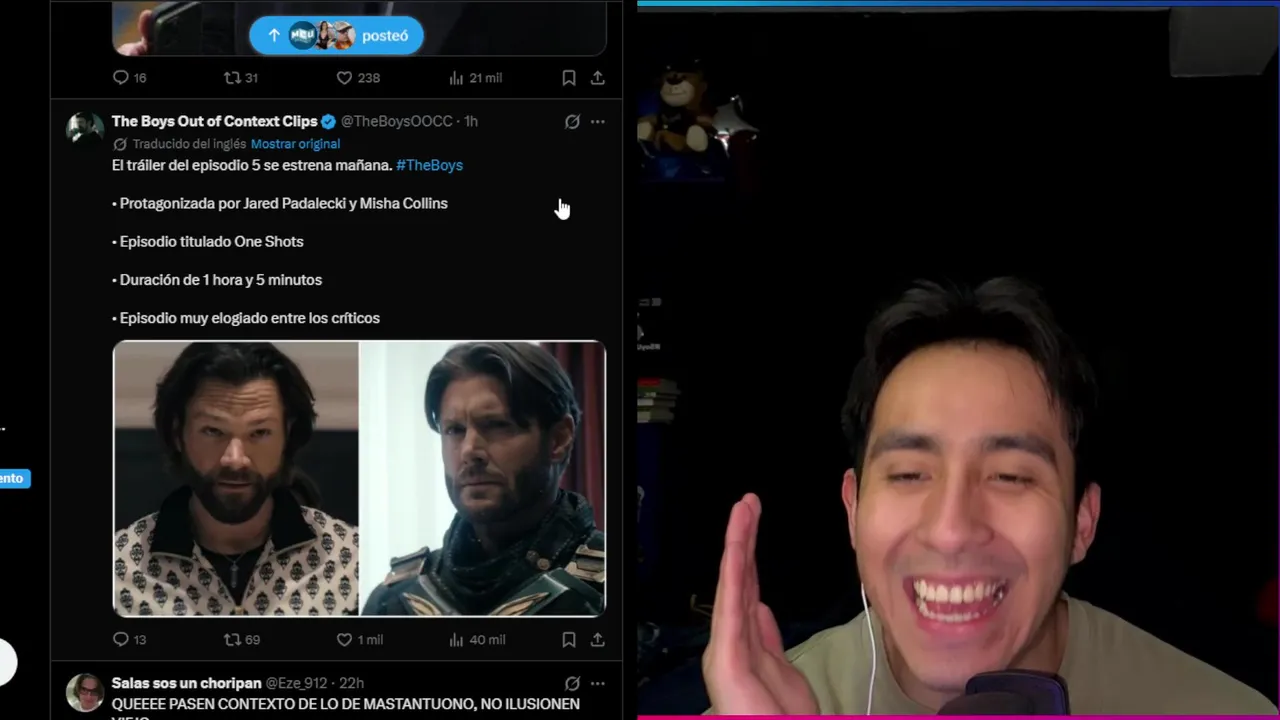
Task: View analytics of The Boys tweet 40 mil
Action: 476,640
